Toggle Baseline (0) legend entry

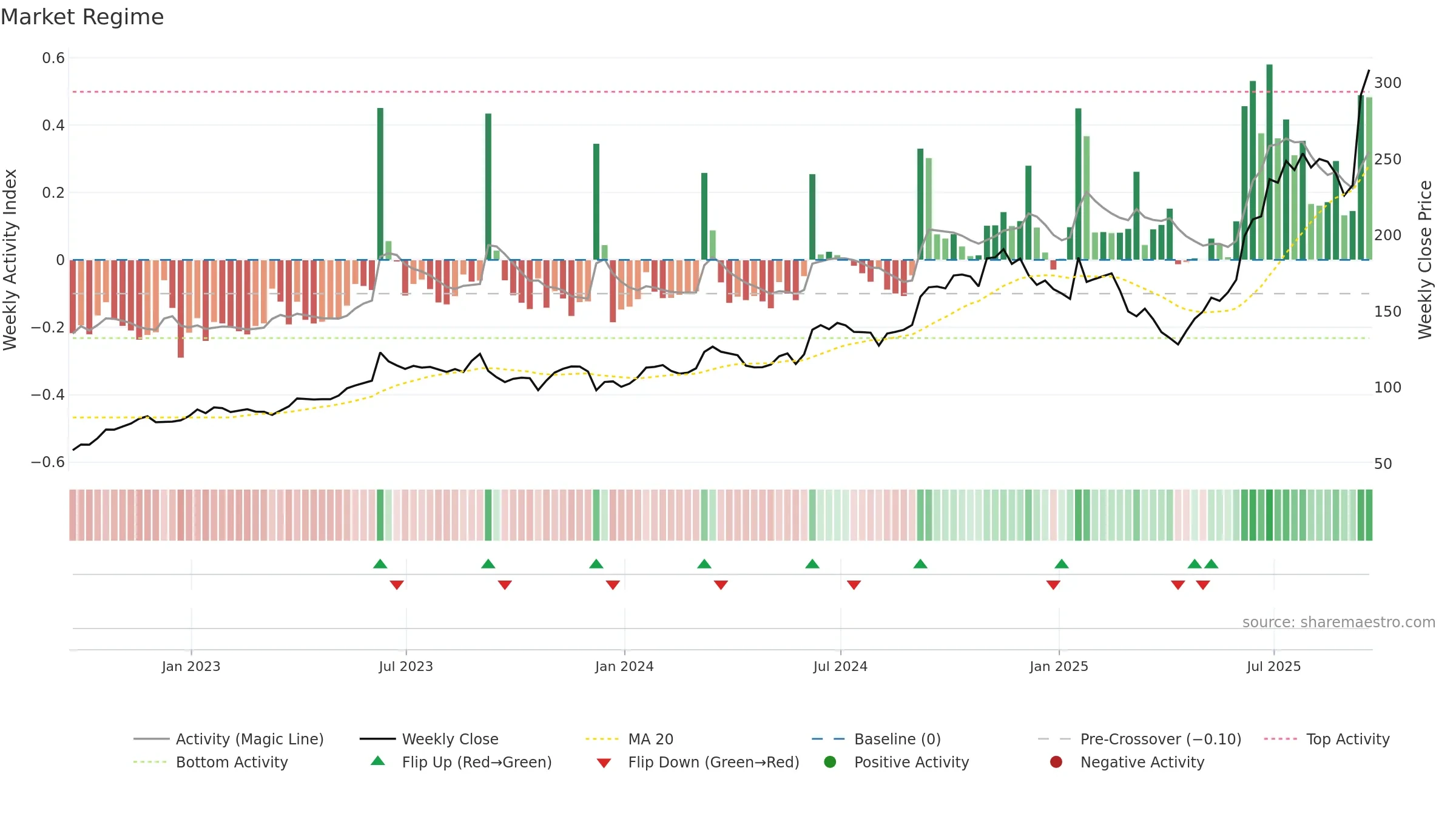click(x=876, y=739)
